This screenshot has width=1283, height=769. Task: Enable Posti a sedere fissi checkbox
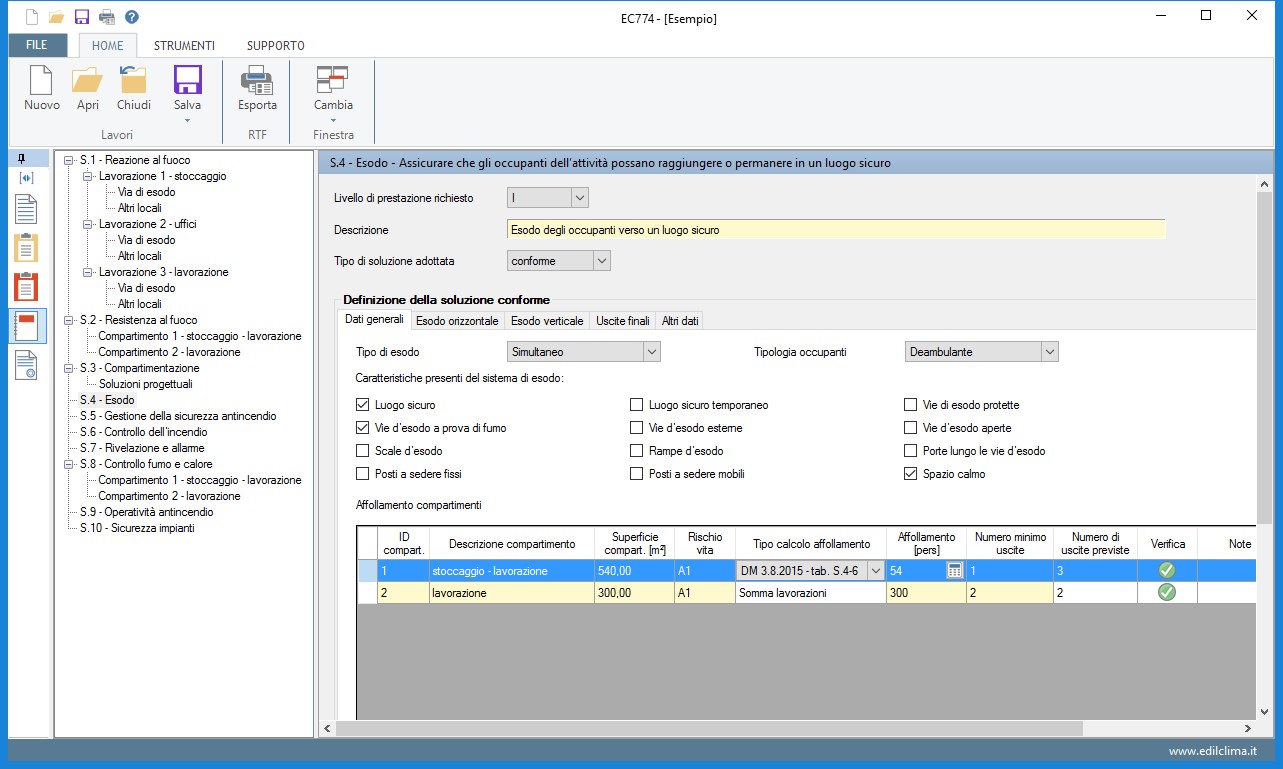pos(362,474)
